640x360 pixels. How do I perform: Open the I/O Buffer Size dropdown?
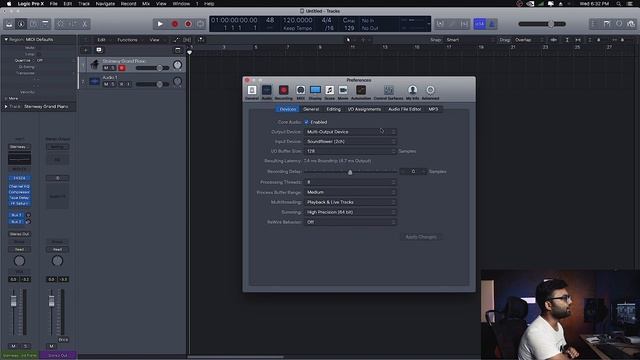point(350,151)
